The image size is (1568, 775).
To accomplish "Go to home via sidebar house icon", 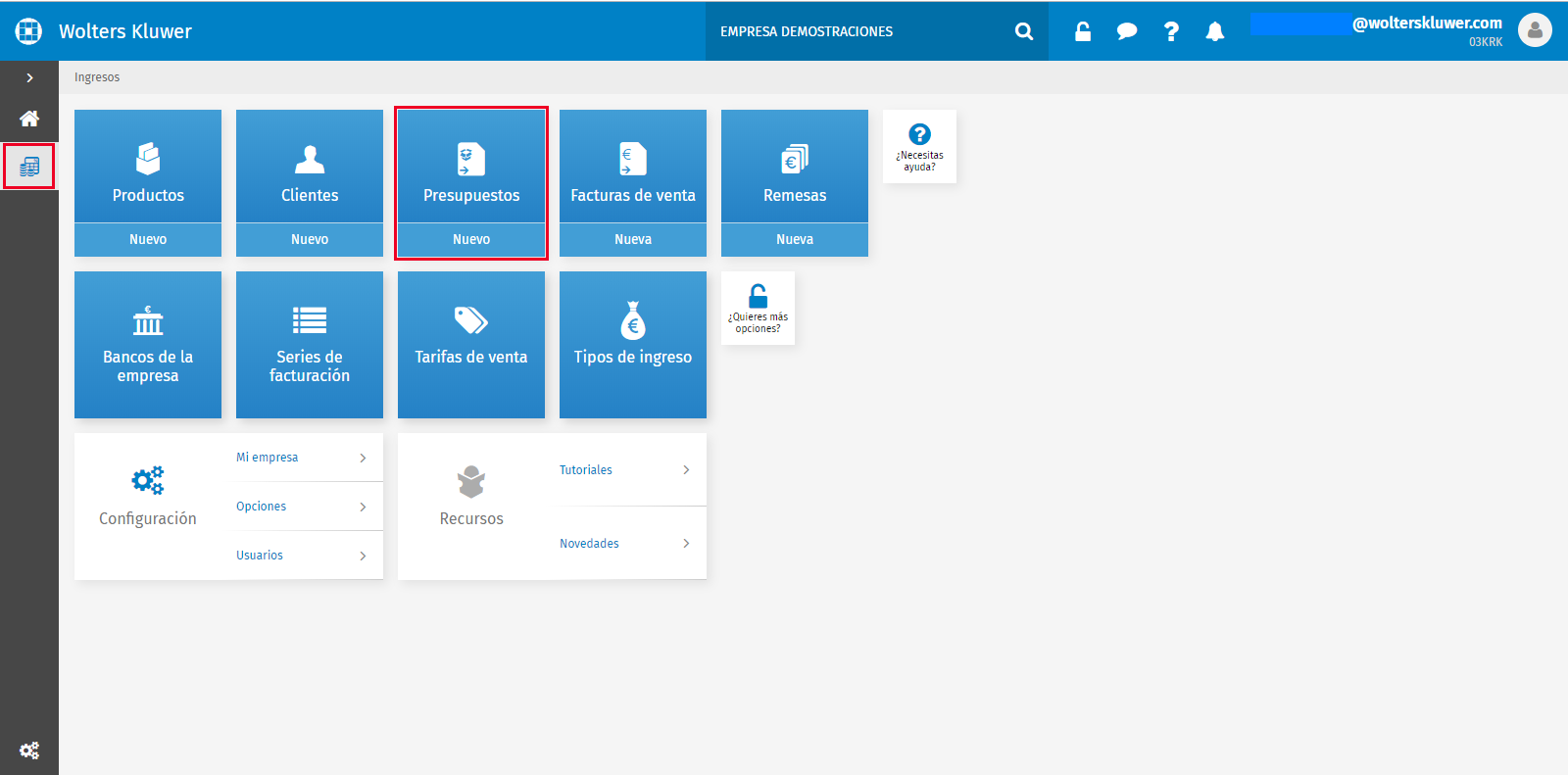I will point(29,119).
